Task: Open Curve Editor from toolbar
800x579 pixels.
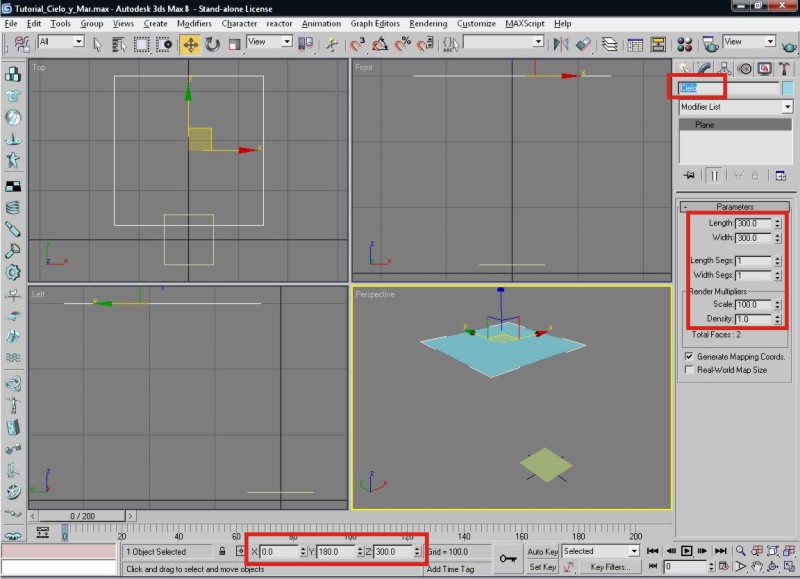Action: click(x=635, y=45)
